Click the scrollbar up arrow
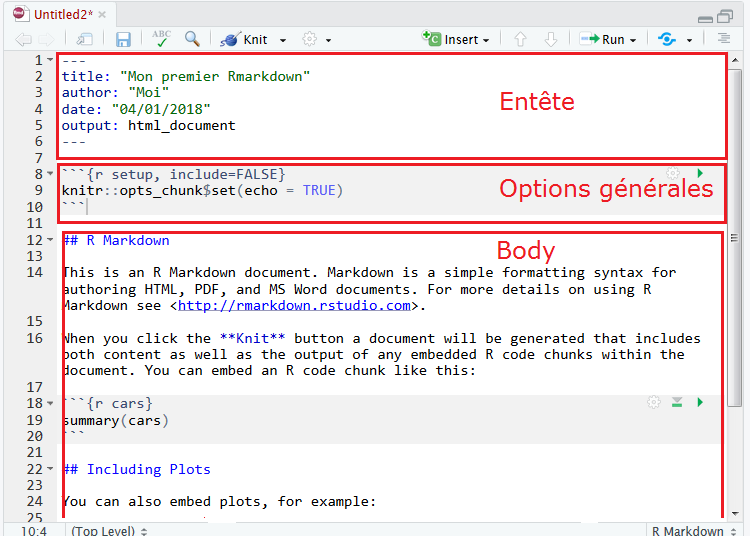This screenshot has height=536, width=750. click(735, 60)
